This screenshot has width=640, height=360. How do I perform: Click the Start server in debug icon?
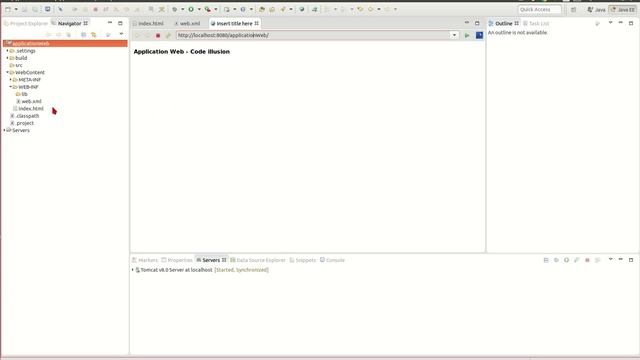point(556,260)
